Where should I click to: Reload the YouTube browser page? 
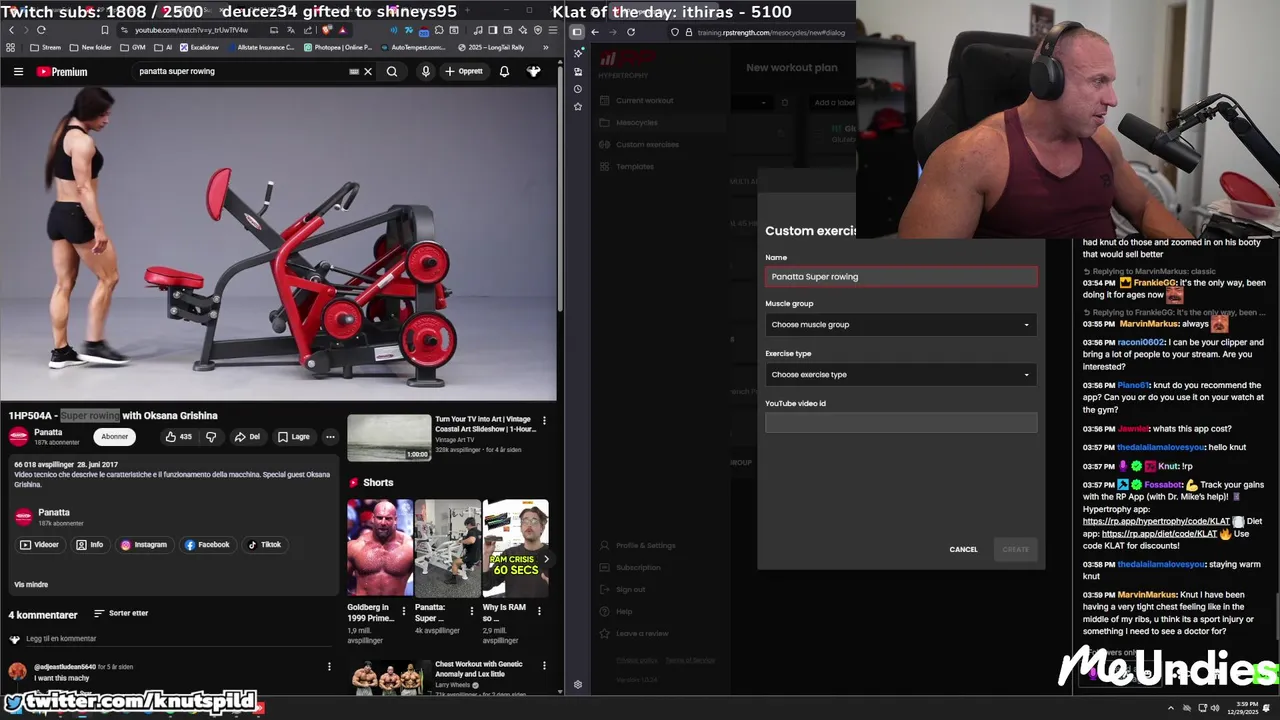(41, 30)
